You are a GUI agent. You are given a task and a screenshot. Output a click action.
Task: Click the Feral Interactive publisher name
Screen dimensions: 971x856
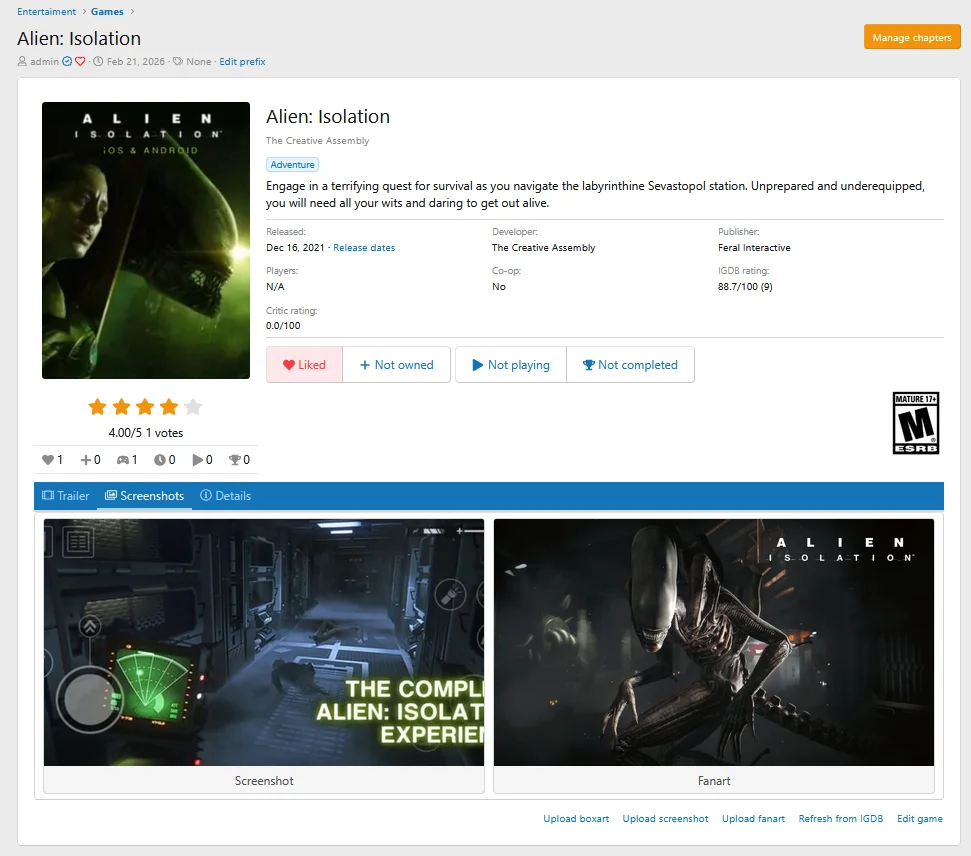coord(754,247)
